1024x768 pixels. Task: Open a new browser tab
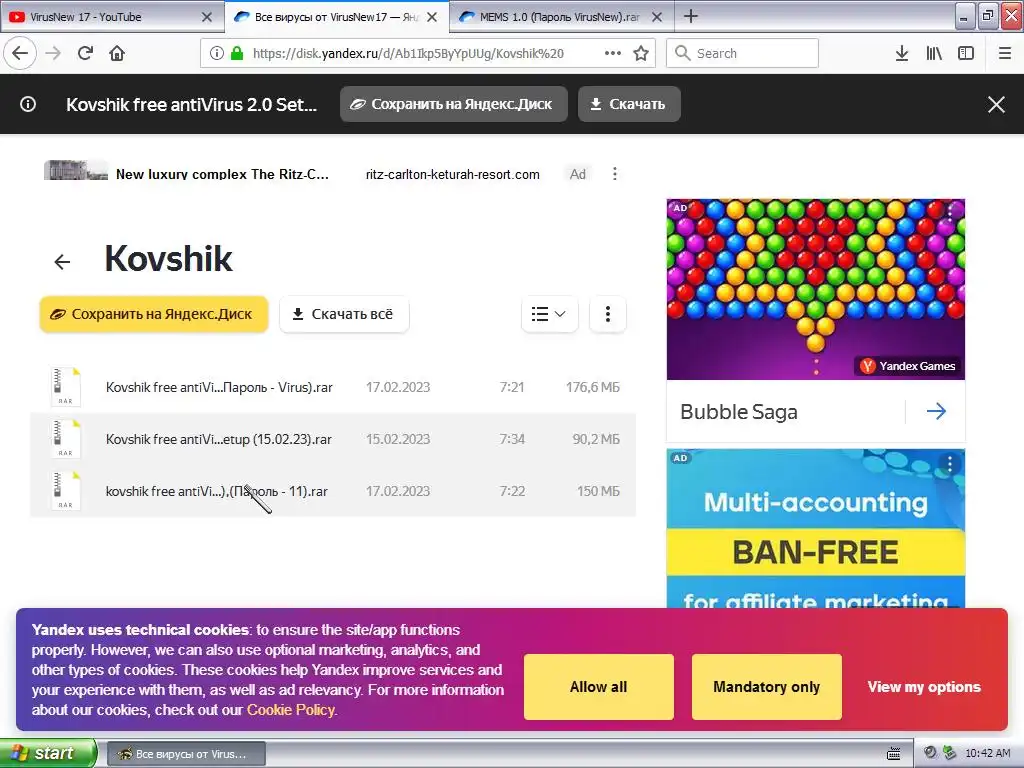click(691, 16)
